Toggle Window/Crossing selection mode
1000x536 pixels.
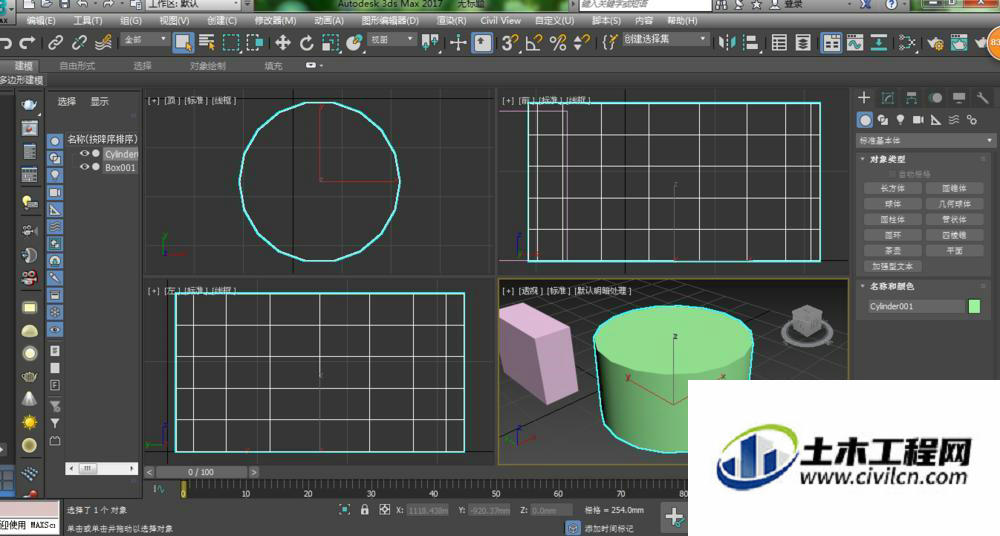point(255,43)
